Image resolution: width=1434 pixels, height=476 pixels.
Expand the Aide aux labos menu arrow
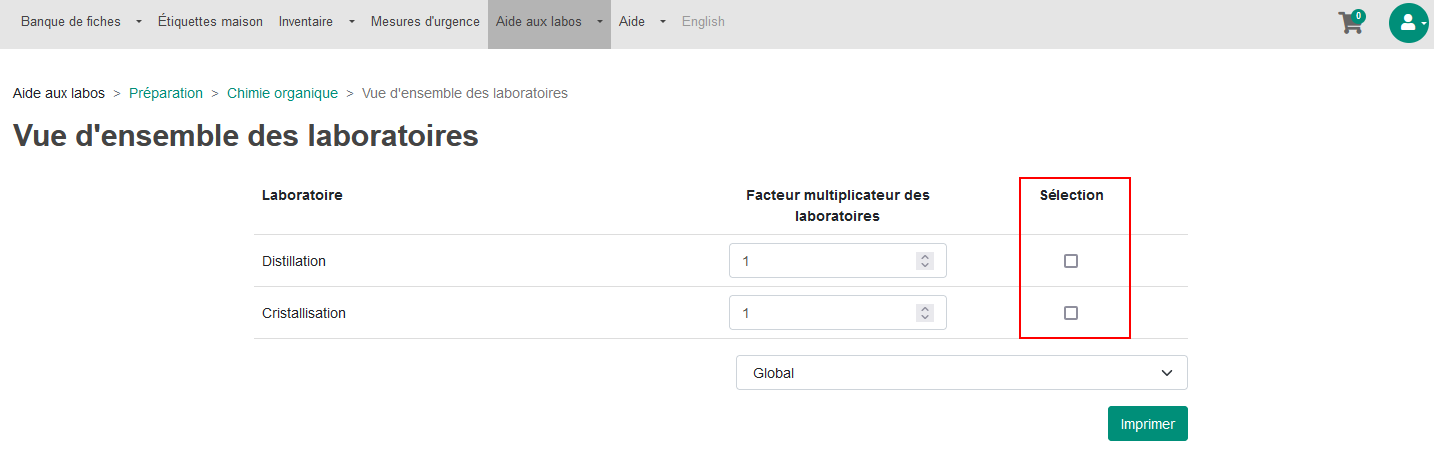(599, 22)
